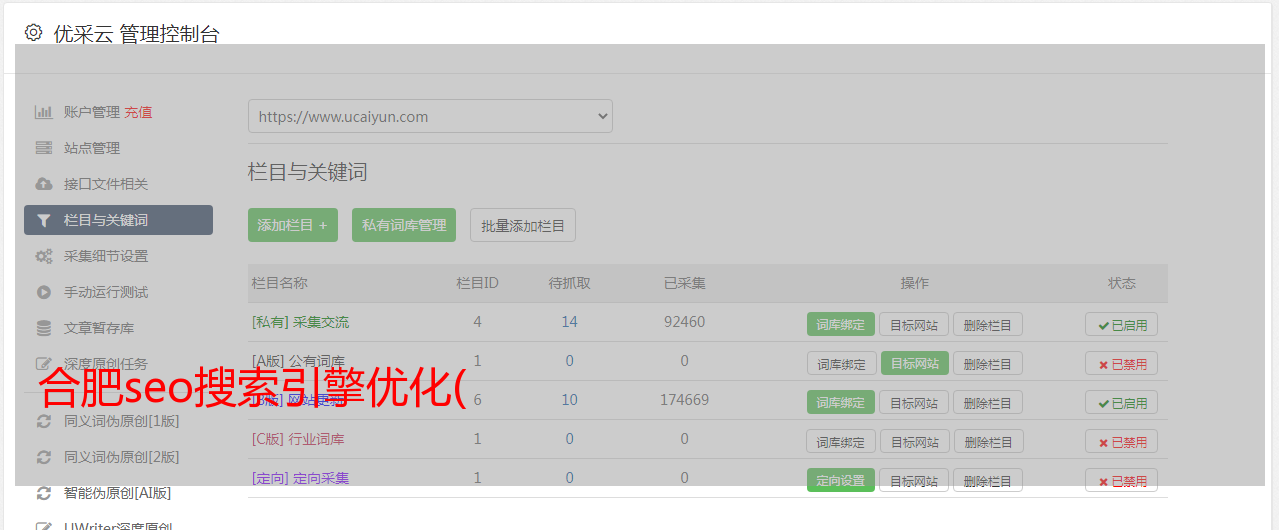Screen dimensions: 1279x530
Task: Toggle 已禁用 status for 定向采集
Action: click(1122, 480)
